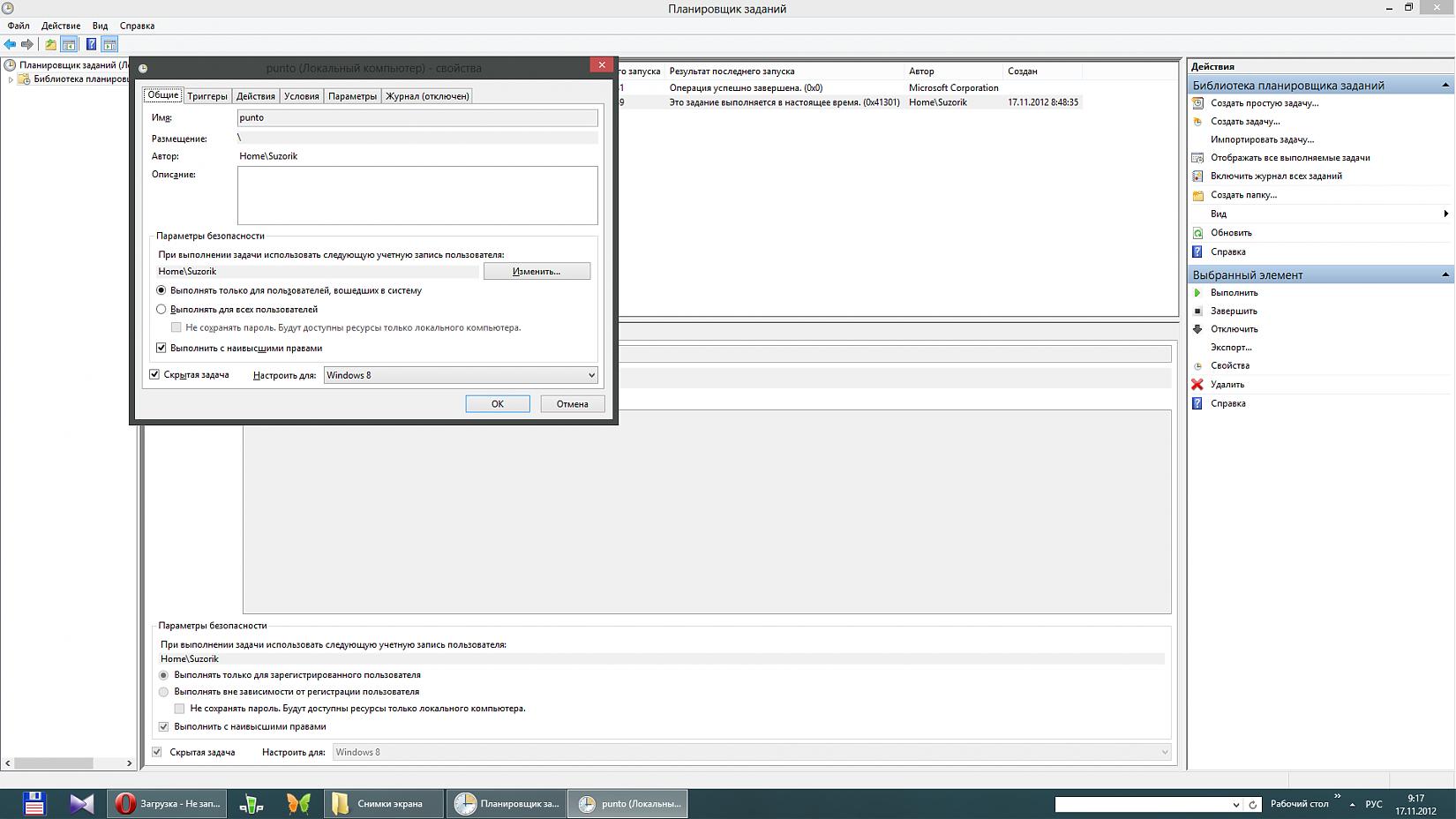
Task: Open the Visual Studio taskbar icon
Action: [x=81, y=803]
